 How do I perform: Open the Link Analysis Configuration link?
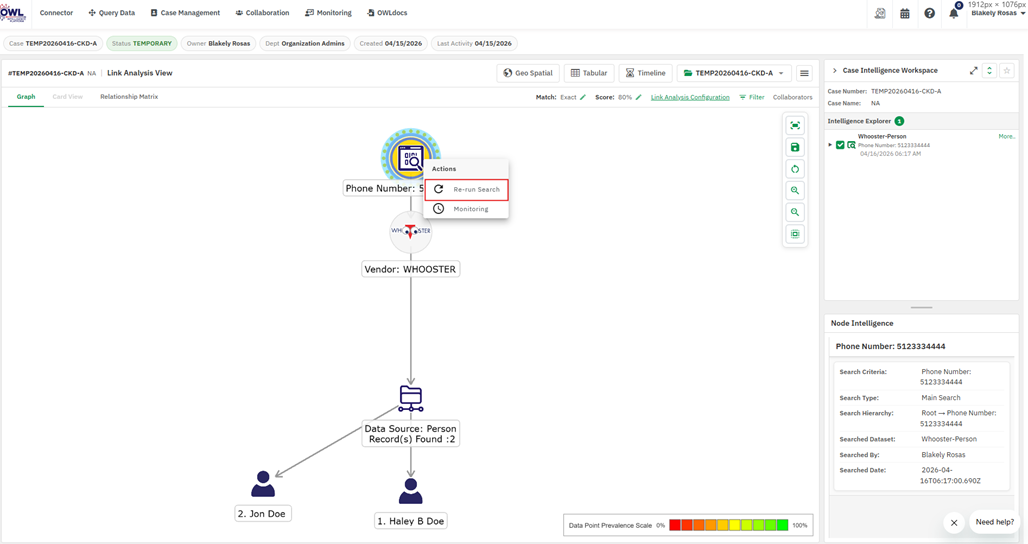pyautogui.click(x=690, y=97)
